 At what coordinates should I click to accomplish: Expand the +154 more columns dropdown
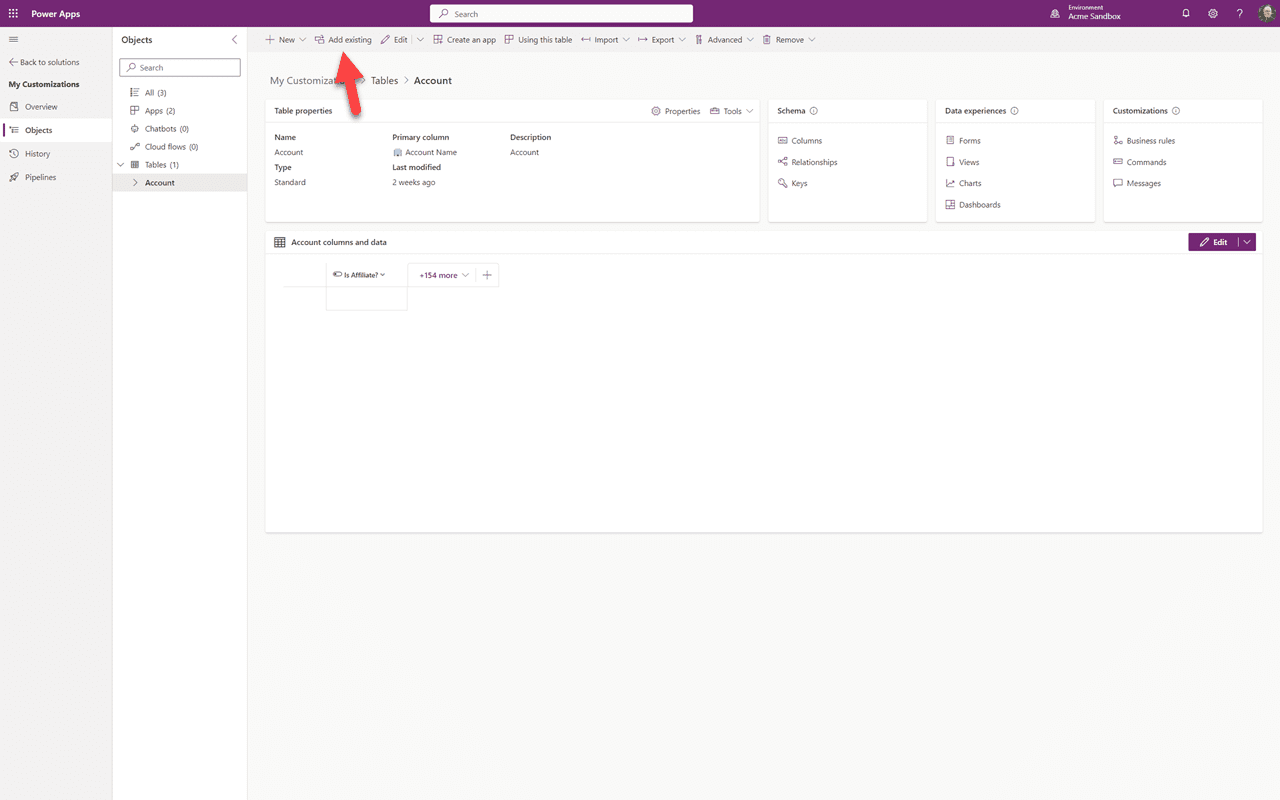[444, 275]
